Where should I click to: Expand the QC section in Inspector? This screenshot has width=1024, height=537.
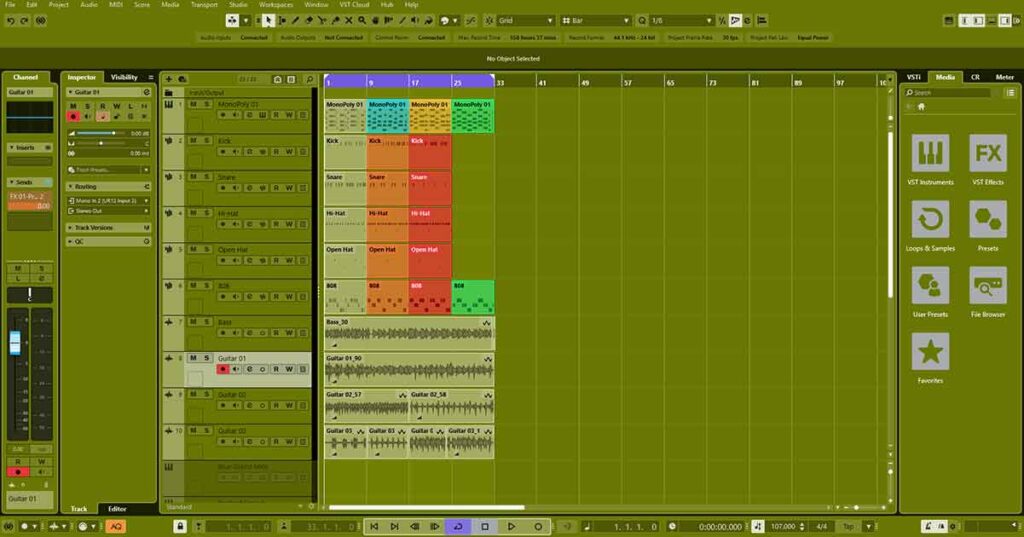click(x=108, y=242)
